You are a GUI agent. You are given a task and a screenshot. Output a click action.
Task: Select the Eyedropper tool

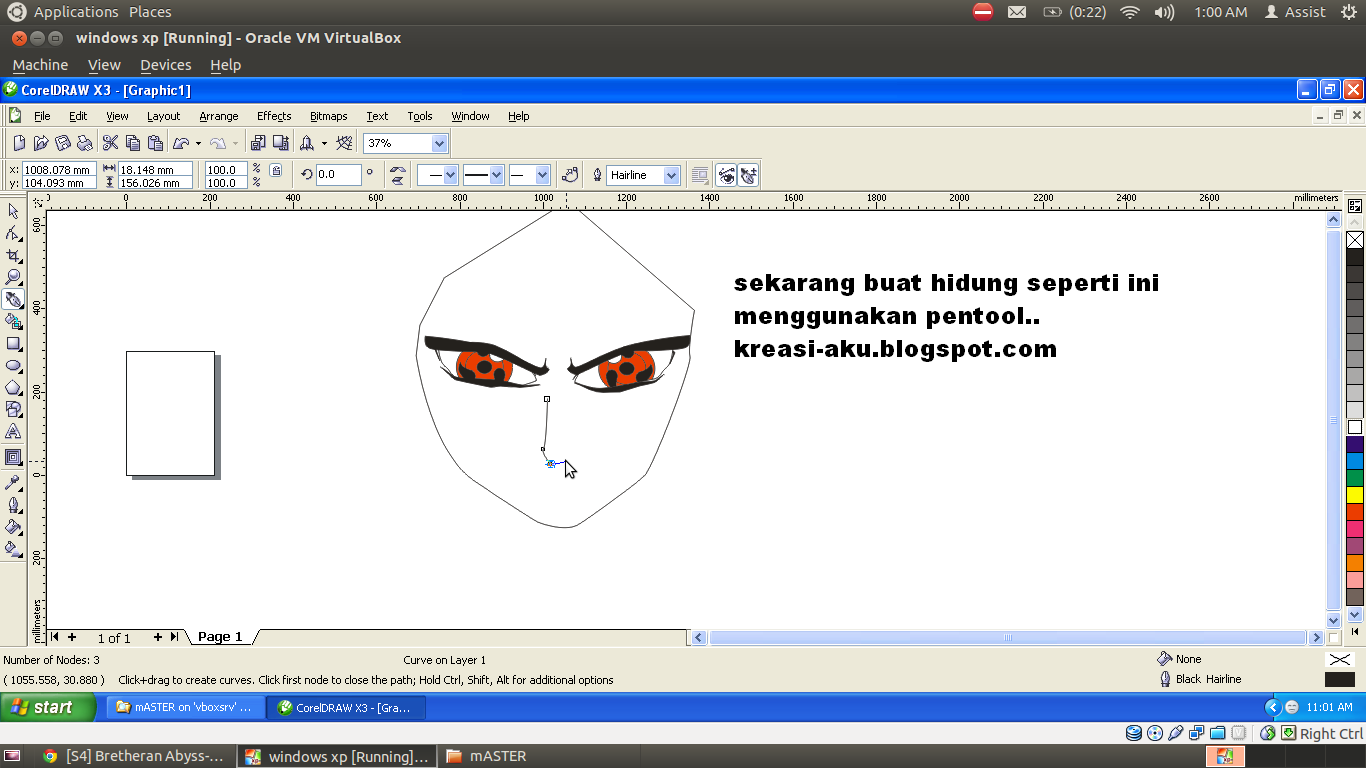point(13,482)
